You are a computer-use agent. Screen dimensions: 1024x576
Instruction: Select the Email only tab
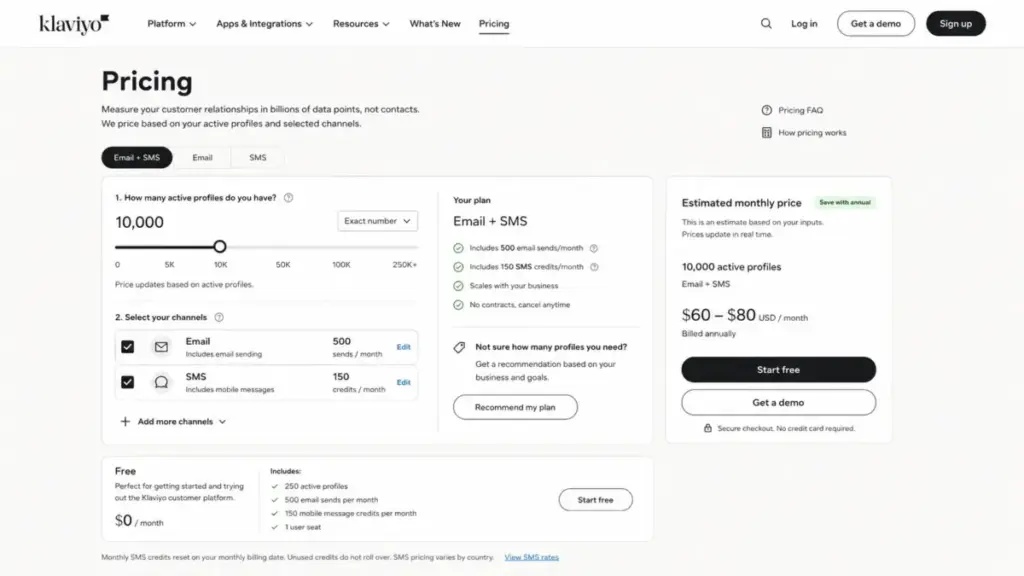(202, 157)
